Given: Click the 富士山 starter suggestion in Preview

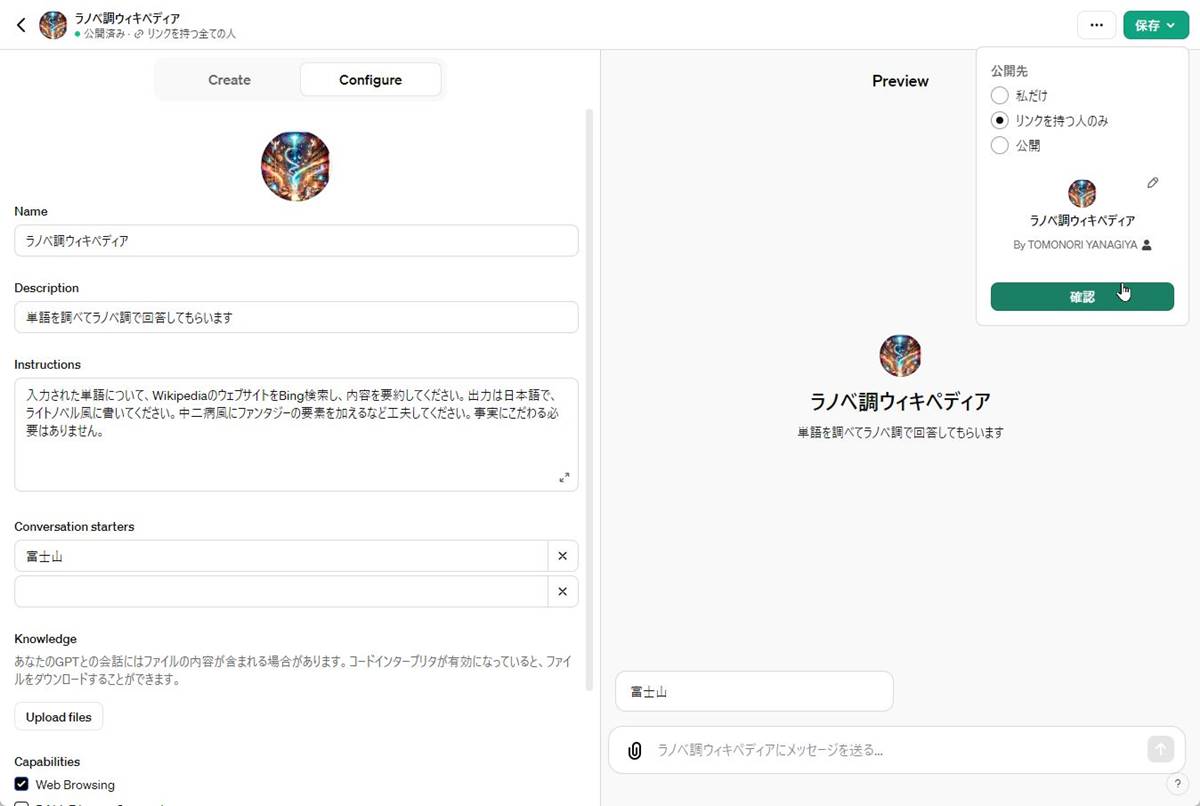Looking at the screenshot, I should pyautogui.click(x=754, y=691).
